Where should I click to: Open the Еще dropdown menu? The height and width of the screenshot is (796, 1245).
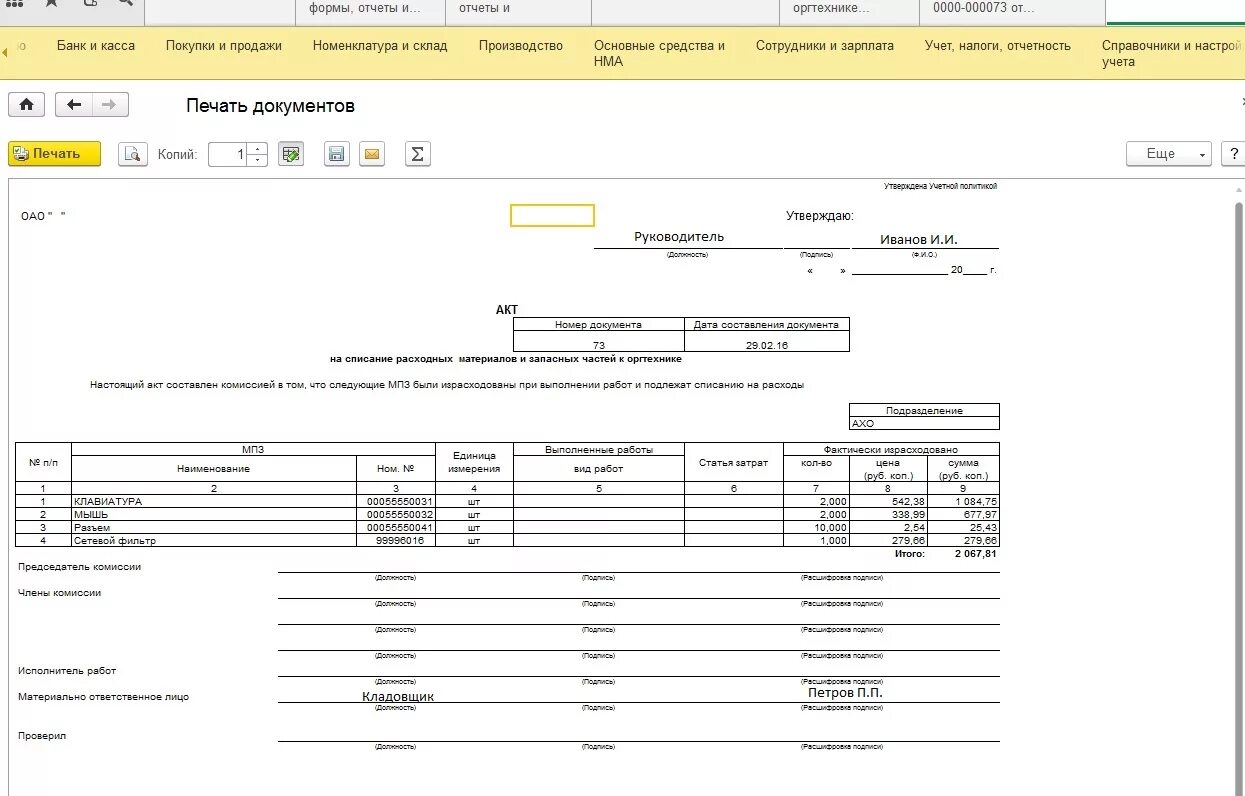click(x=1169, y=154)
